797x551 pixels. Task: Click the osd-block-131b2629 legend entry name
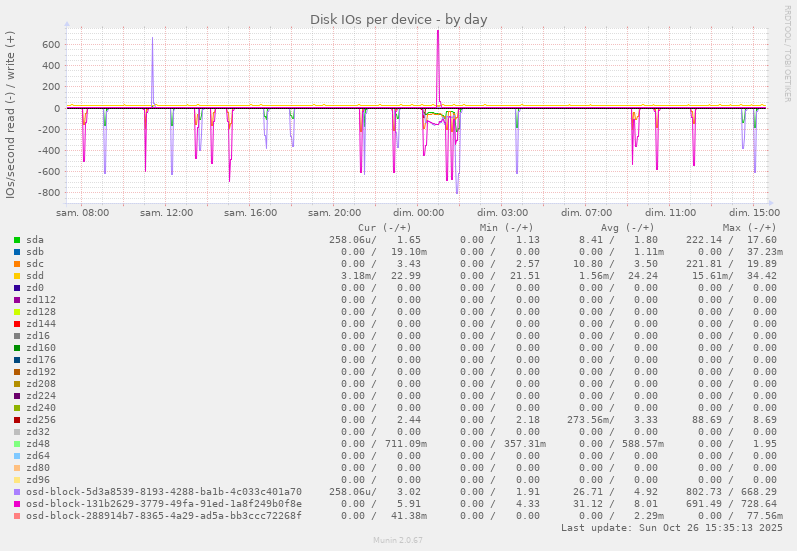[163, 504]
